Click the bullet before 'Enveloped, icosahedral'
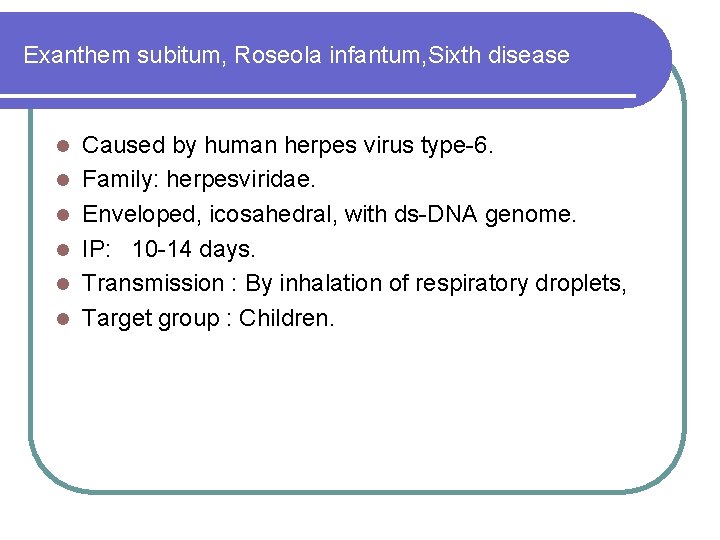The height and width of the screenshot is (540, 720). 63,215
